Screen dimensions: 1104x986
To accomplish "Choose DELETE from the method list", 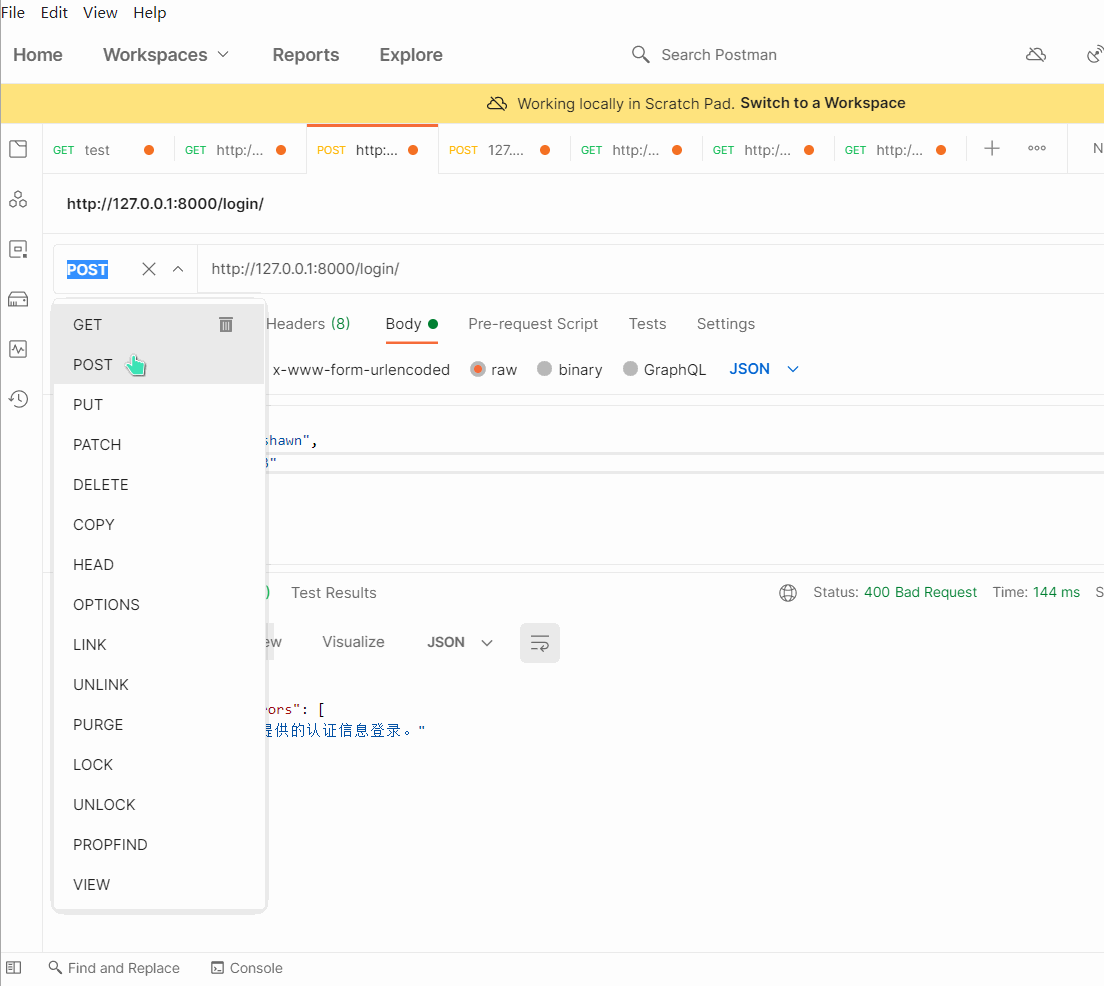I will tap(101, 485).
